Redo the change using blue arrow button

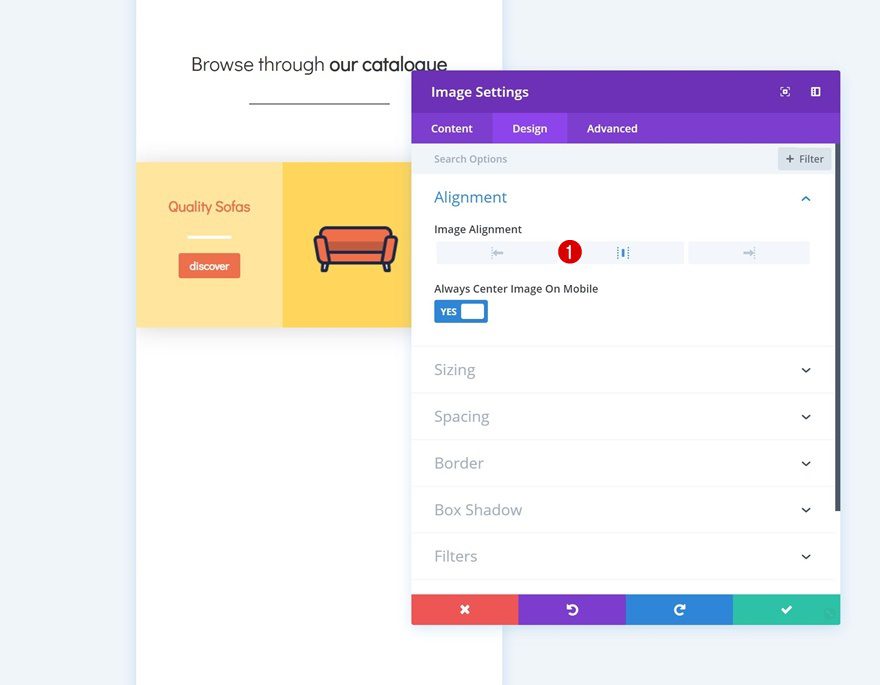[679, 609]
